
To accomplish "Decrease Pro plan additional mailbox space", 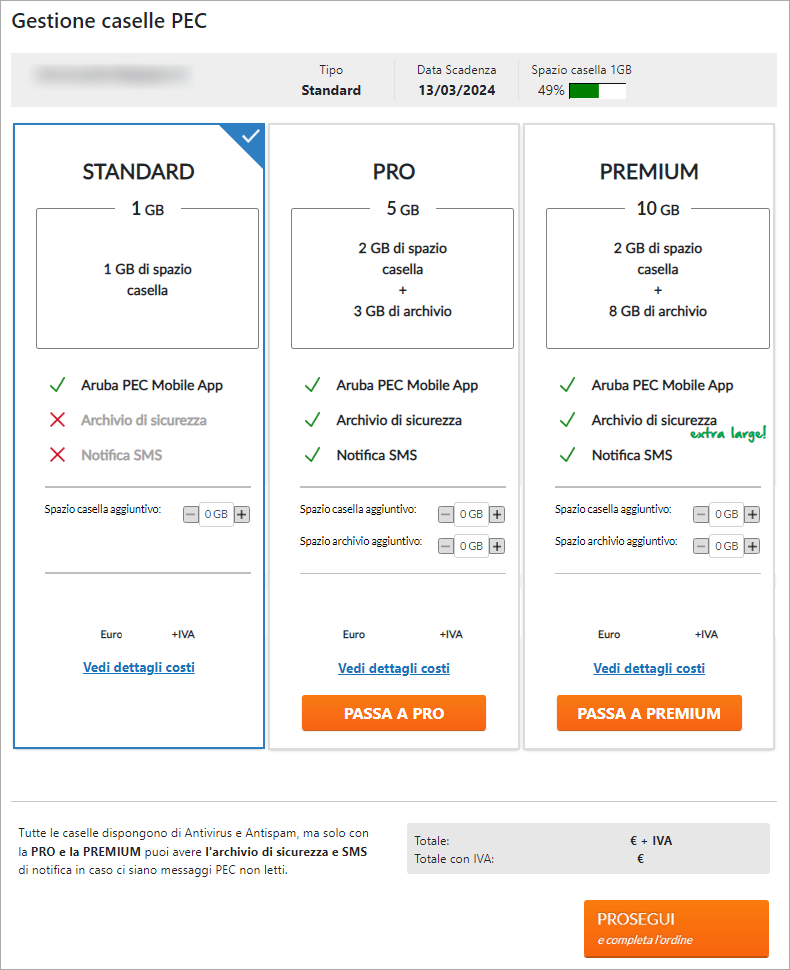I will click(x=445, y=514).
